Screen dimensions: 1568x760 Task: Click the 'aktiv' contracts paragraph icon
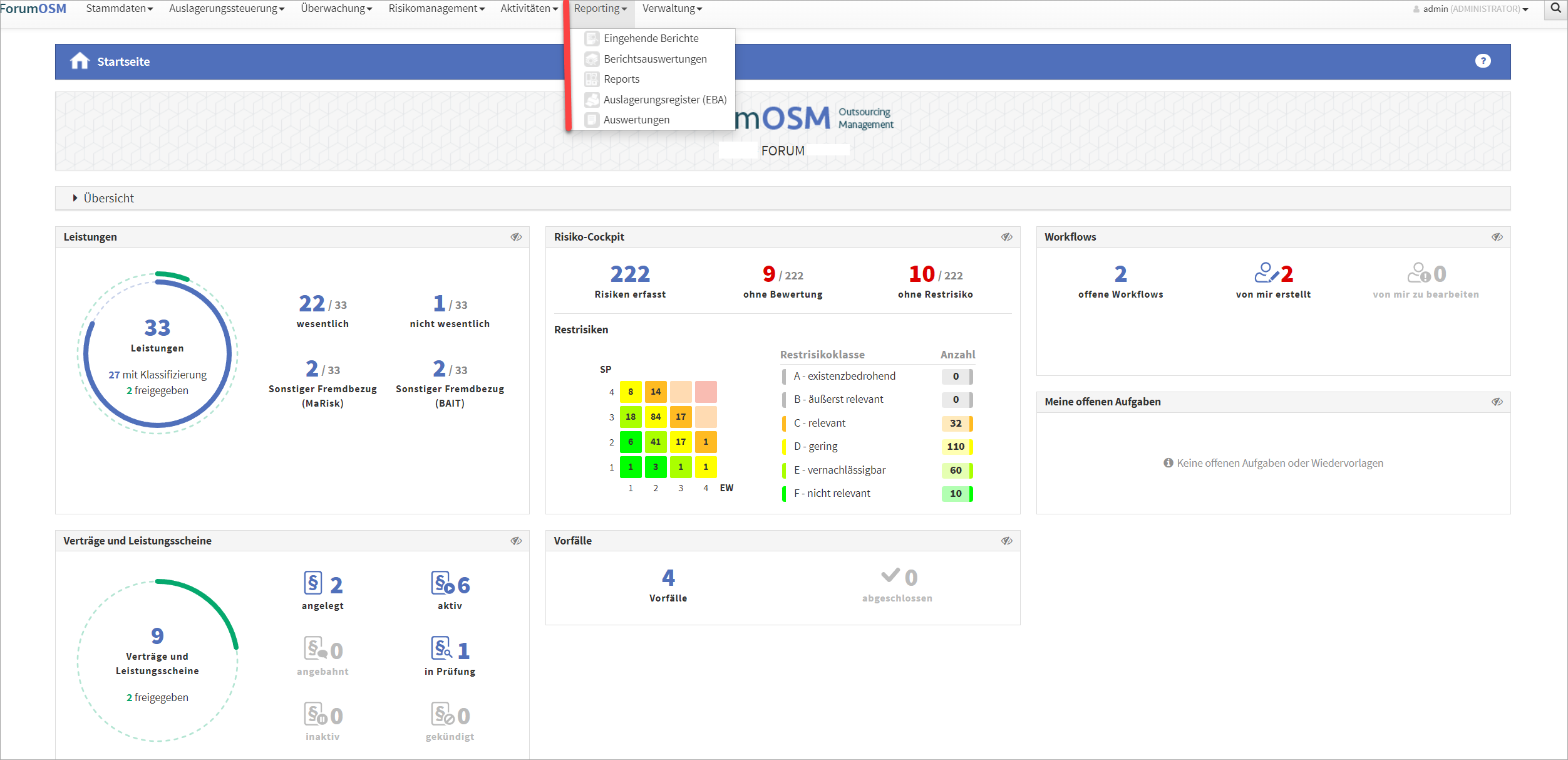[x=442, y=583]
